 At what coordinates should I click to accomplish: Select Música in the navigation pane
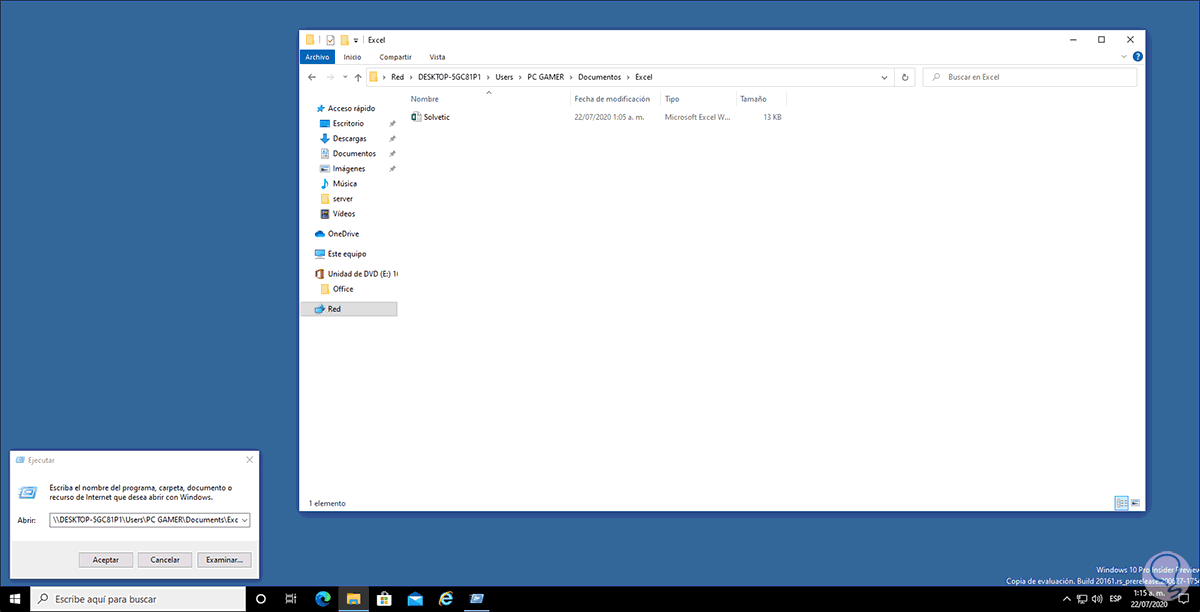point(344,183)
